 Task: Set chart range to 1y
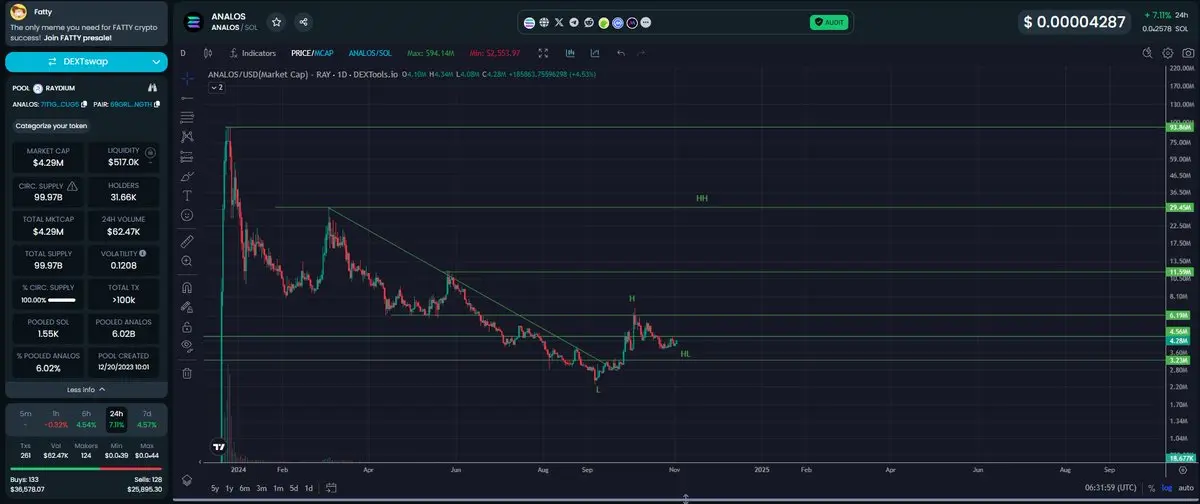coord(230,488)
